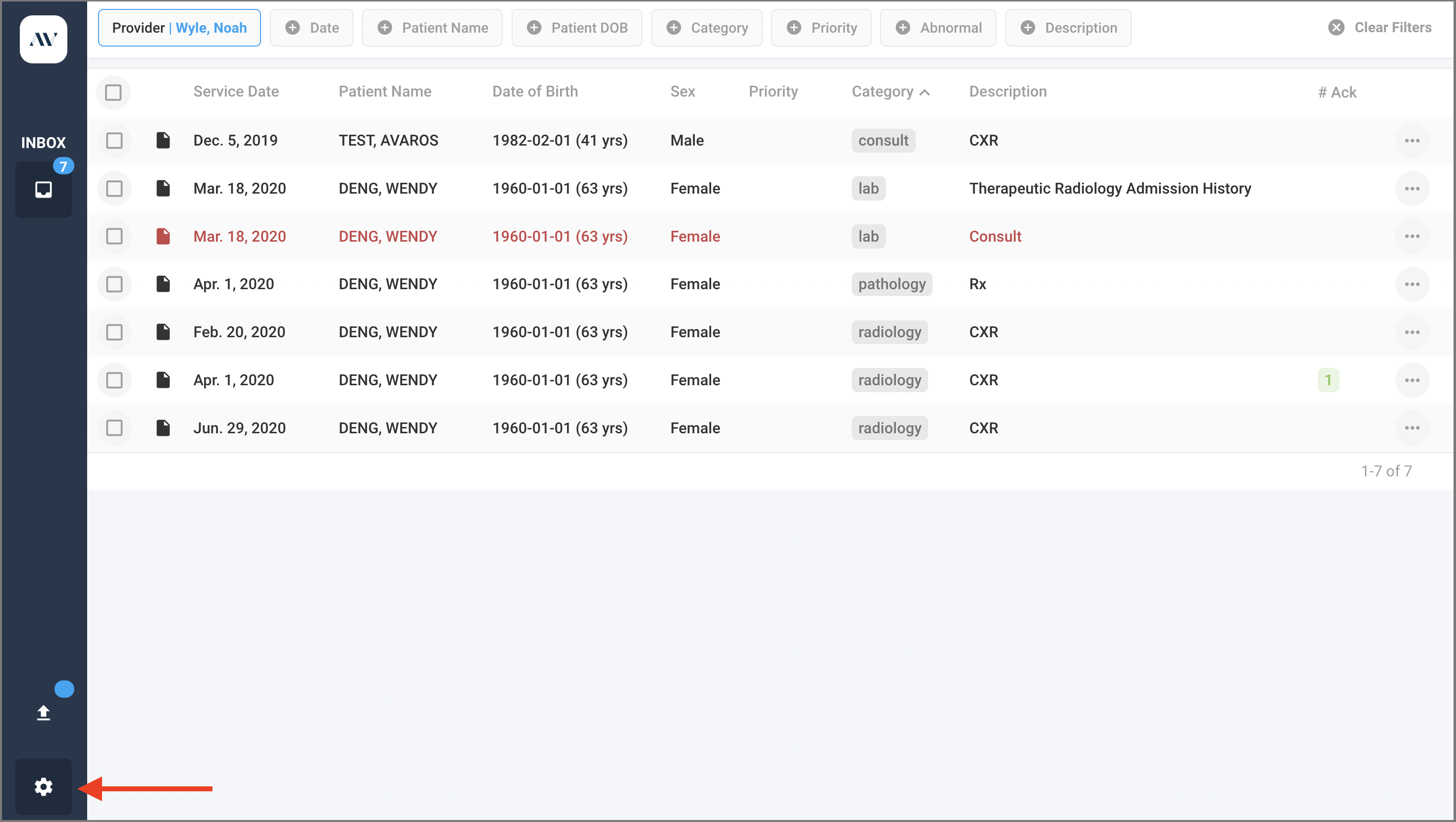Image resolution: width=1456 pixels, height=822 pixels.
Task: Add a Patient DOB filter chip
Action: 576,27
